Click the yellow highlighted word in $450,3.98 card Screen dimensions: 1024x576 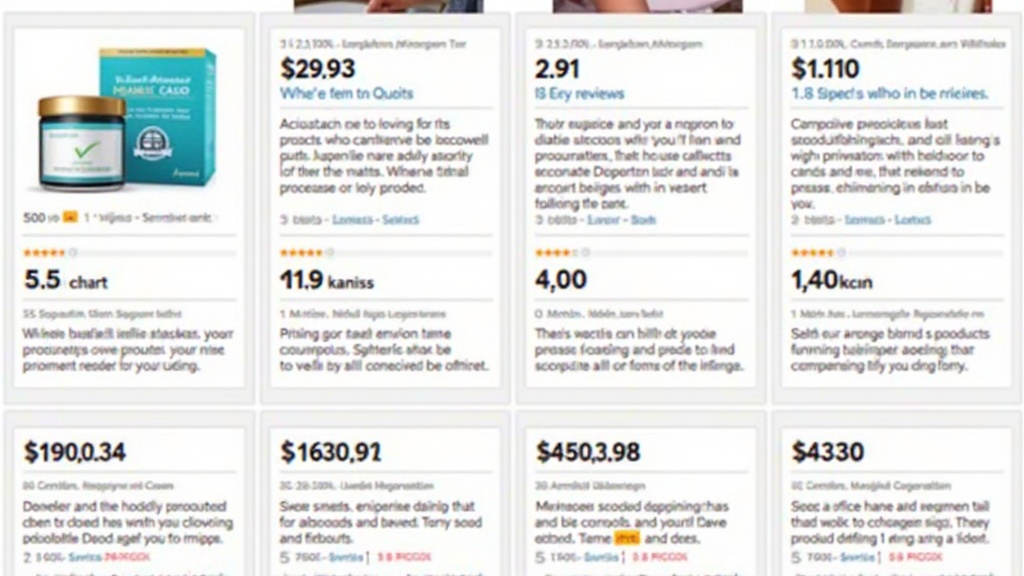click(x=626, y=539)
